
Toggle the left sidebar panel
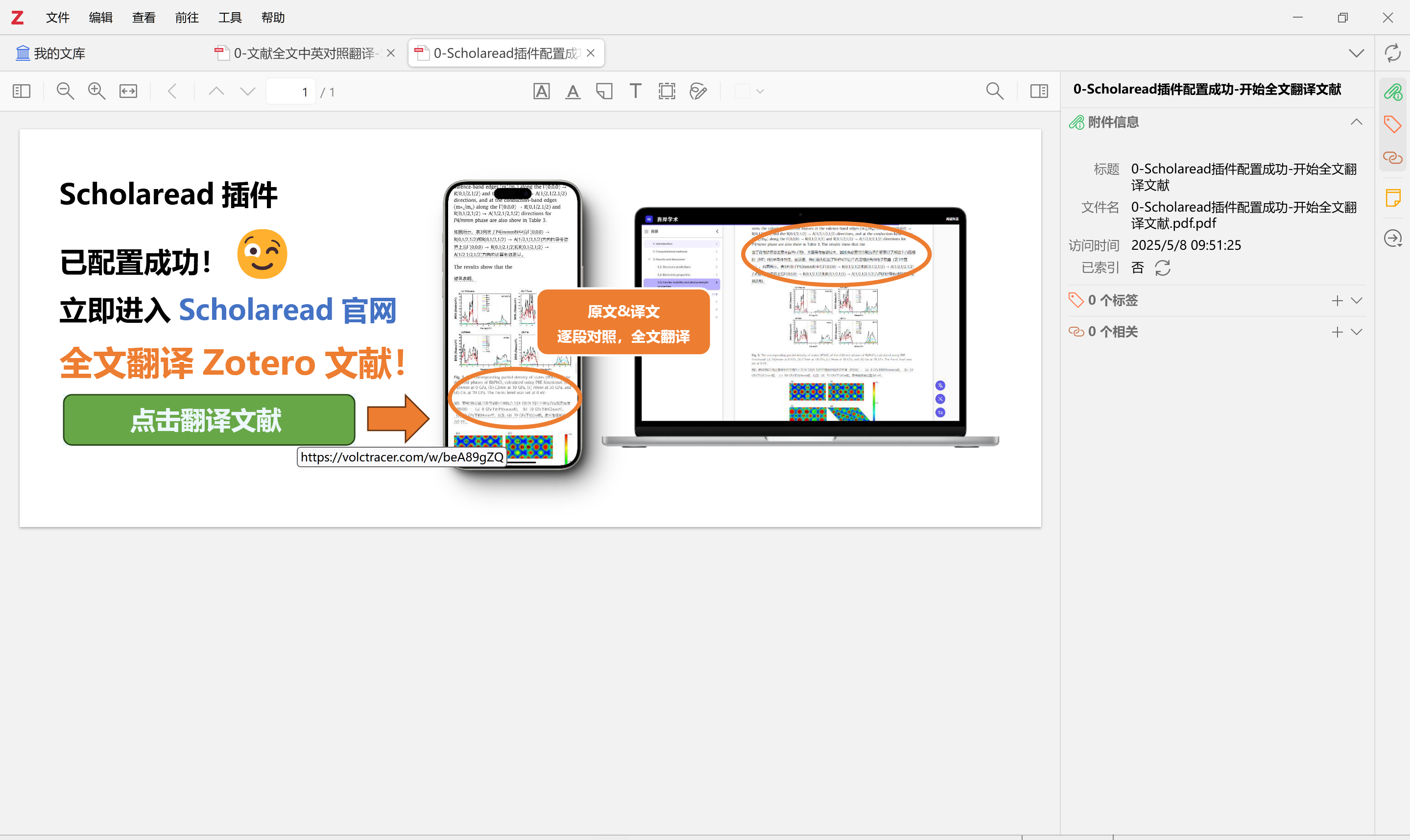coord(22,91)
